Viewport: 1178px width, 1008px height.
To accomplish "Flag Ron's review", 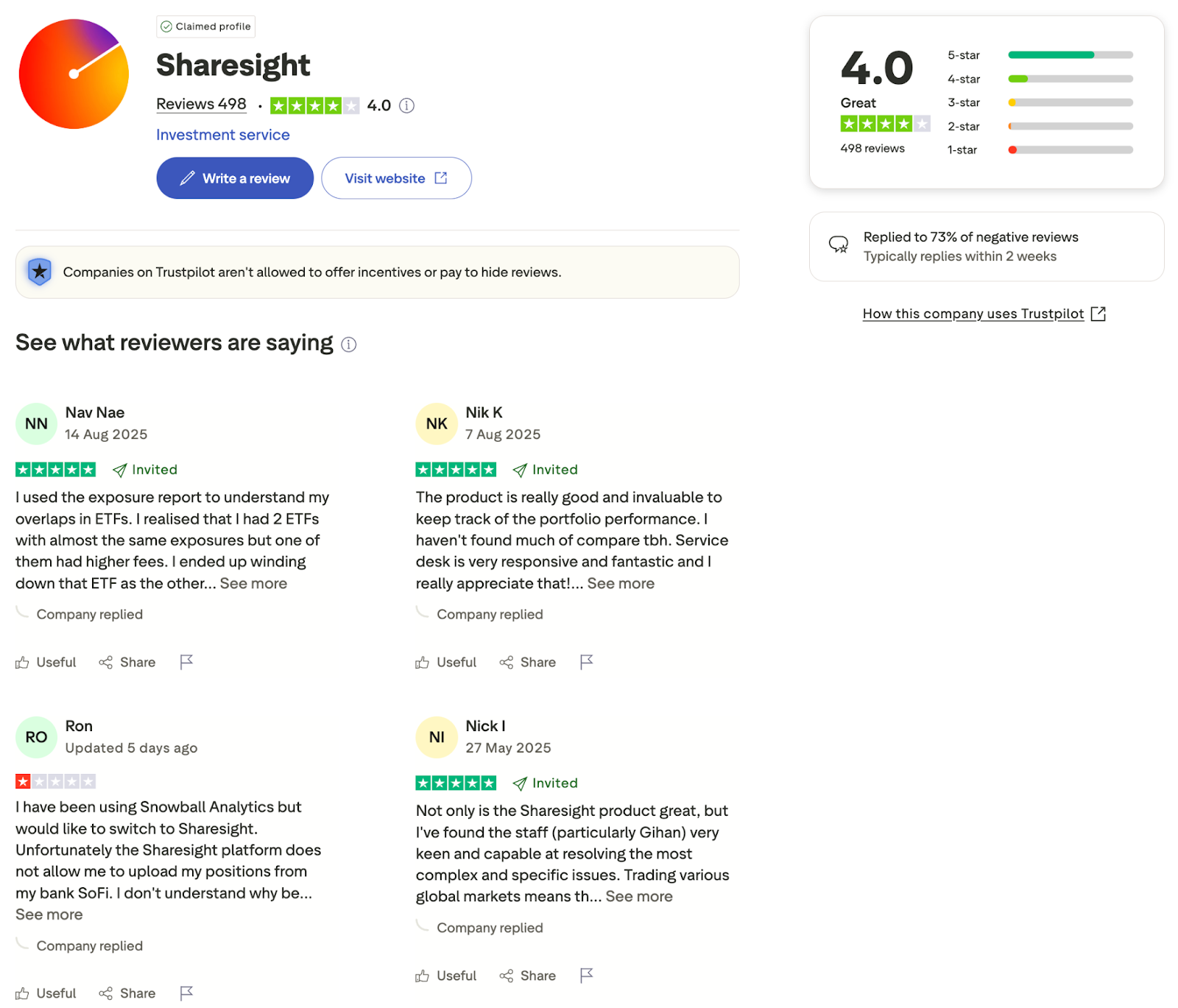I will pyautogui.click(x=186, y=993).
